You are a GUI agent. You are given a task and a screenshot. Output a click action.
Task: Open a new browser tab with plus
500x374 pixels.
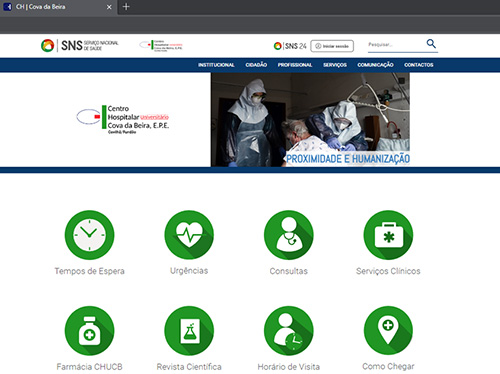point(126,7)
